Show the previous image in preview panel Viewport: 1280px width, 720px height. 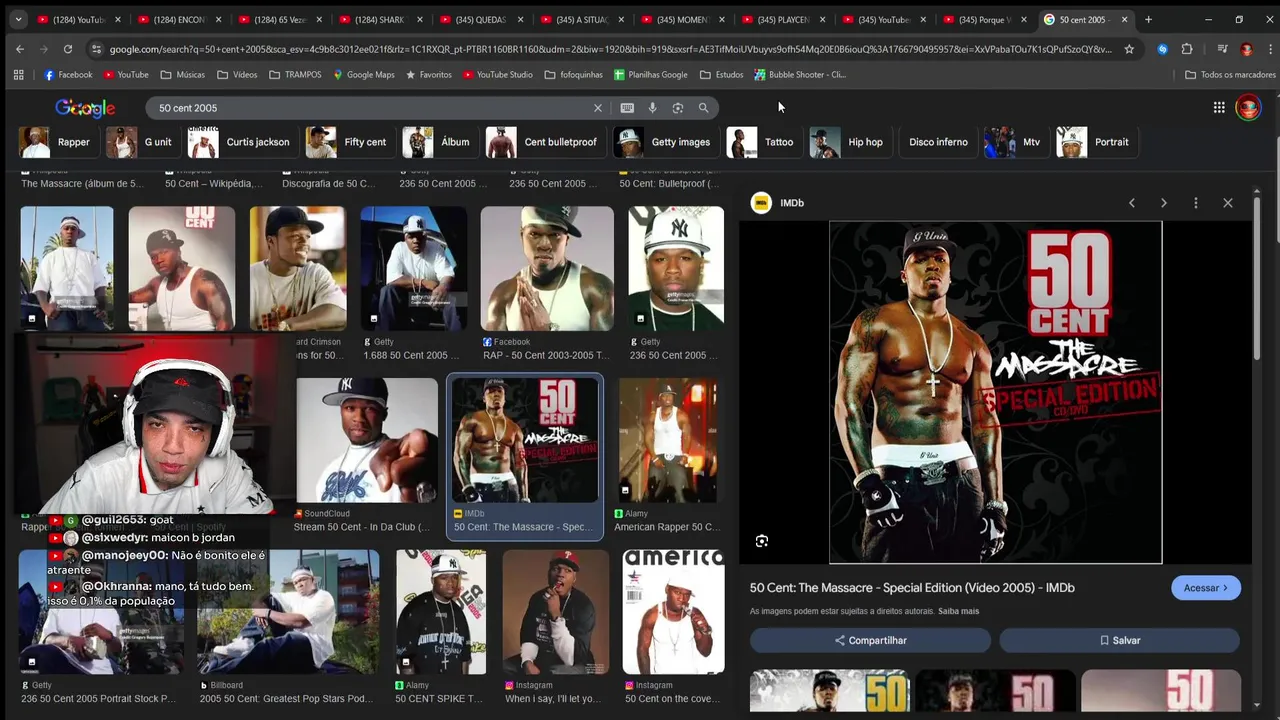pos(1132,203)
